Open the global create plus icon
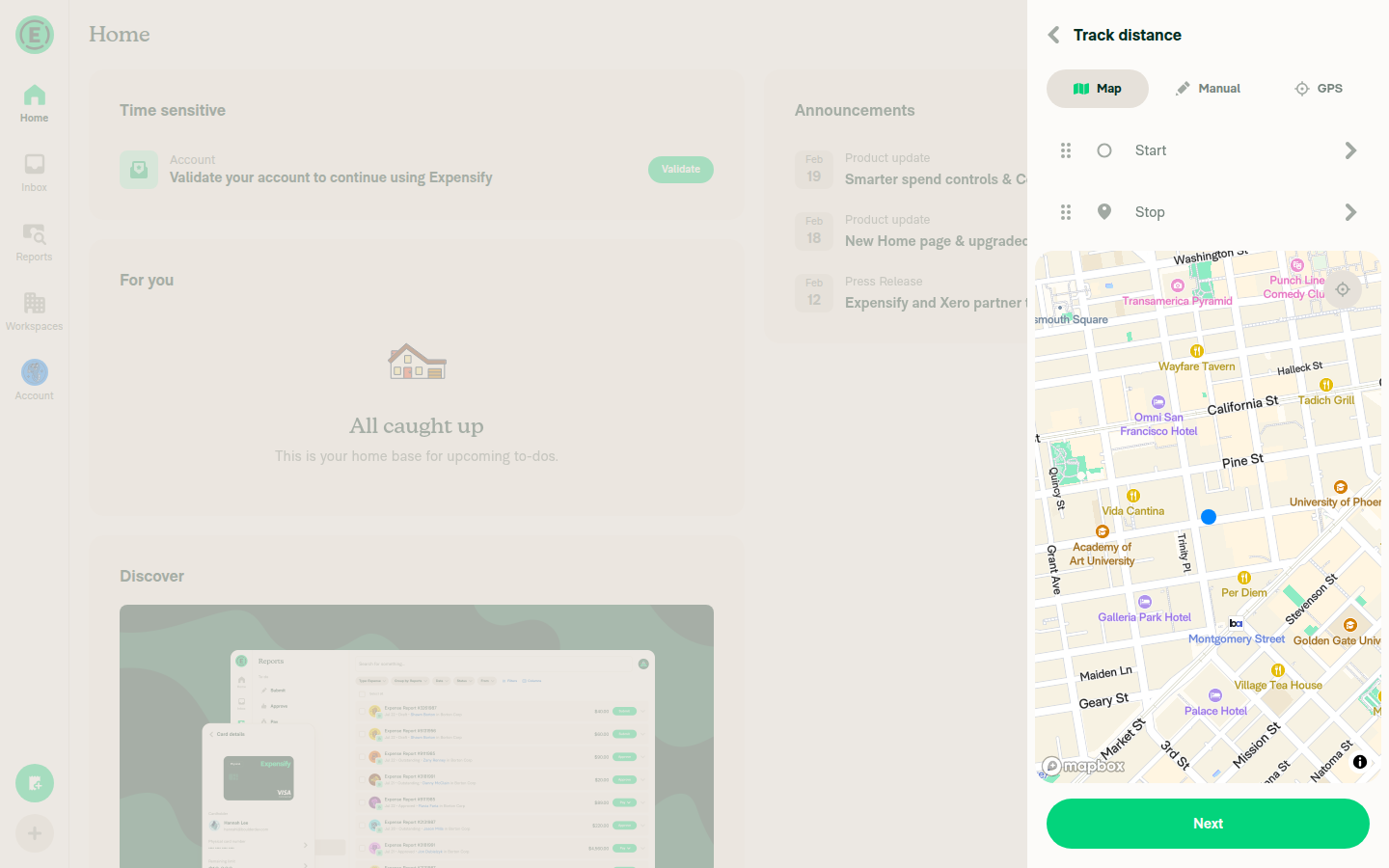 [34, 833]
